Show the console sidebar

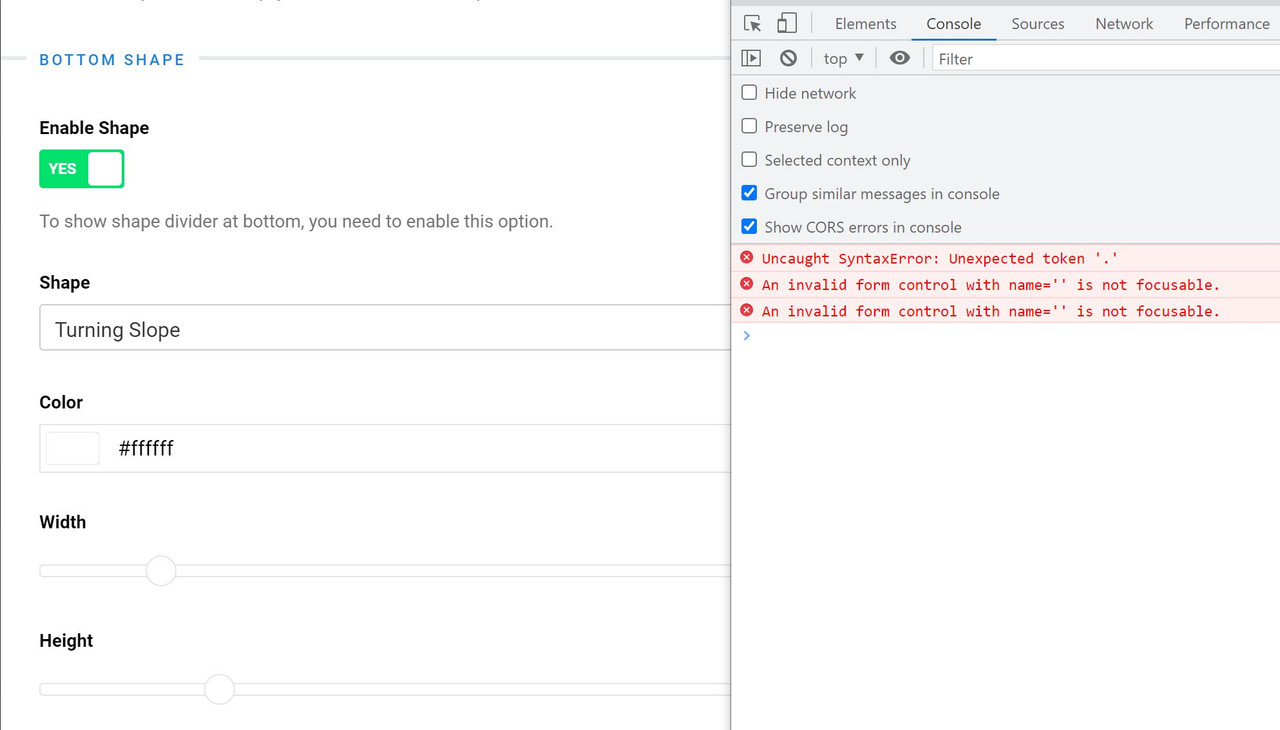751,57
